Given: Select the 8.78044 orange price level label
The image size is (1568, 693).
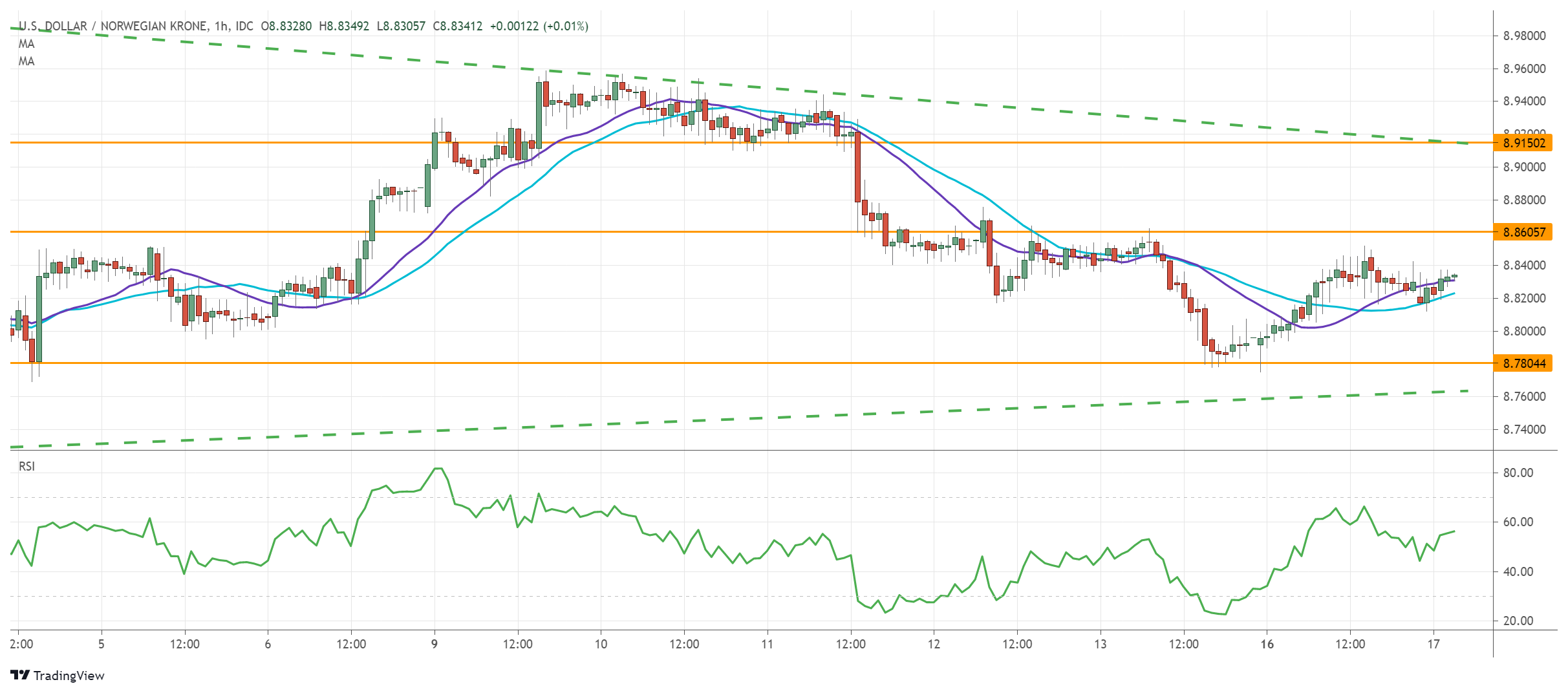Looking at the screenshot, I should coord(1531,363).
